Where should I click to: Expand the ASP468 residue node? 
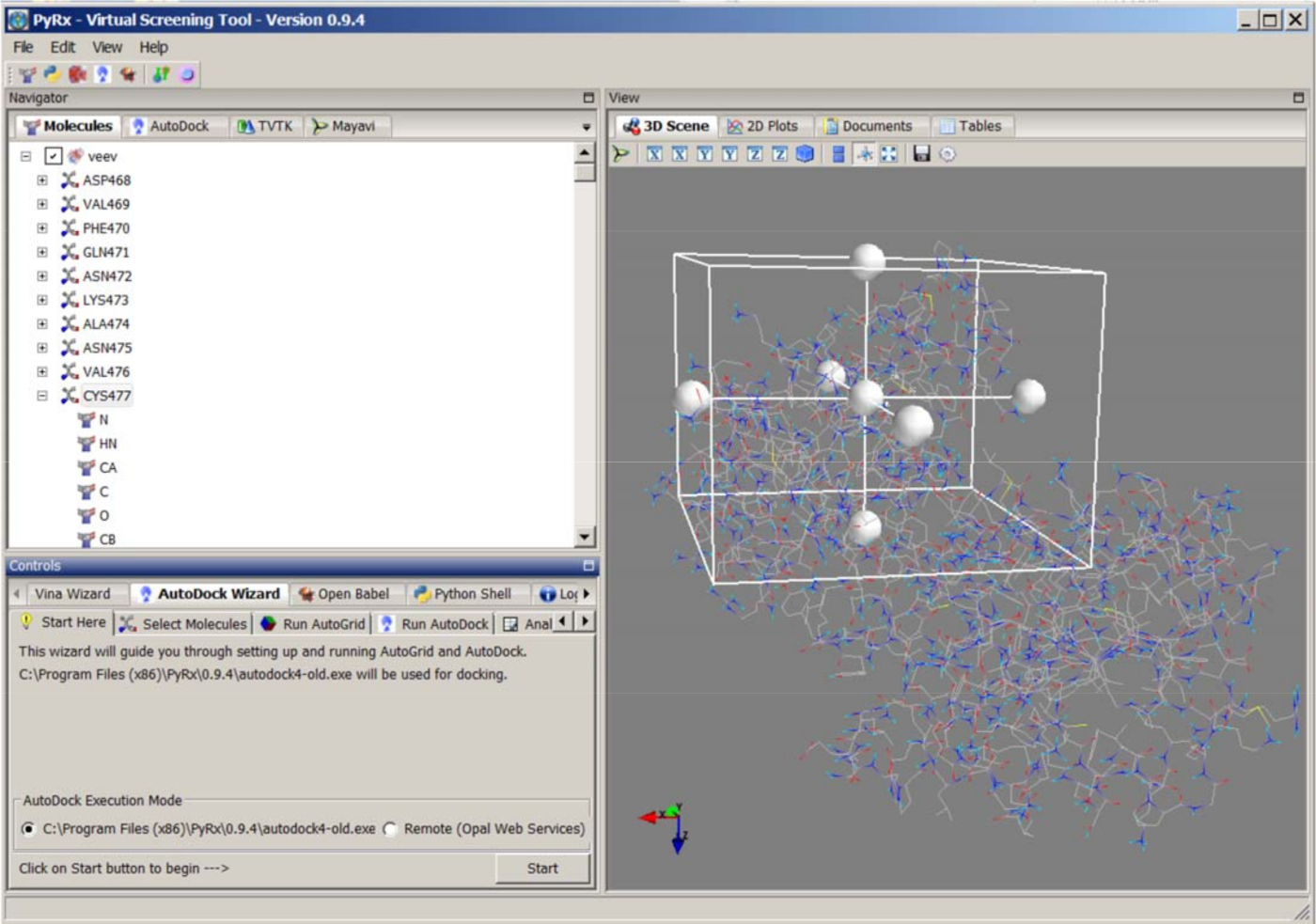[x=42, y=180]
